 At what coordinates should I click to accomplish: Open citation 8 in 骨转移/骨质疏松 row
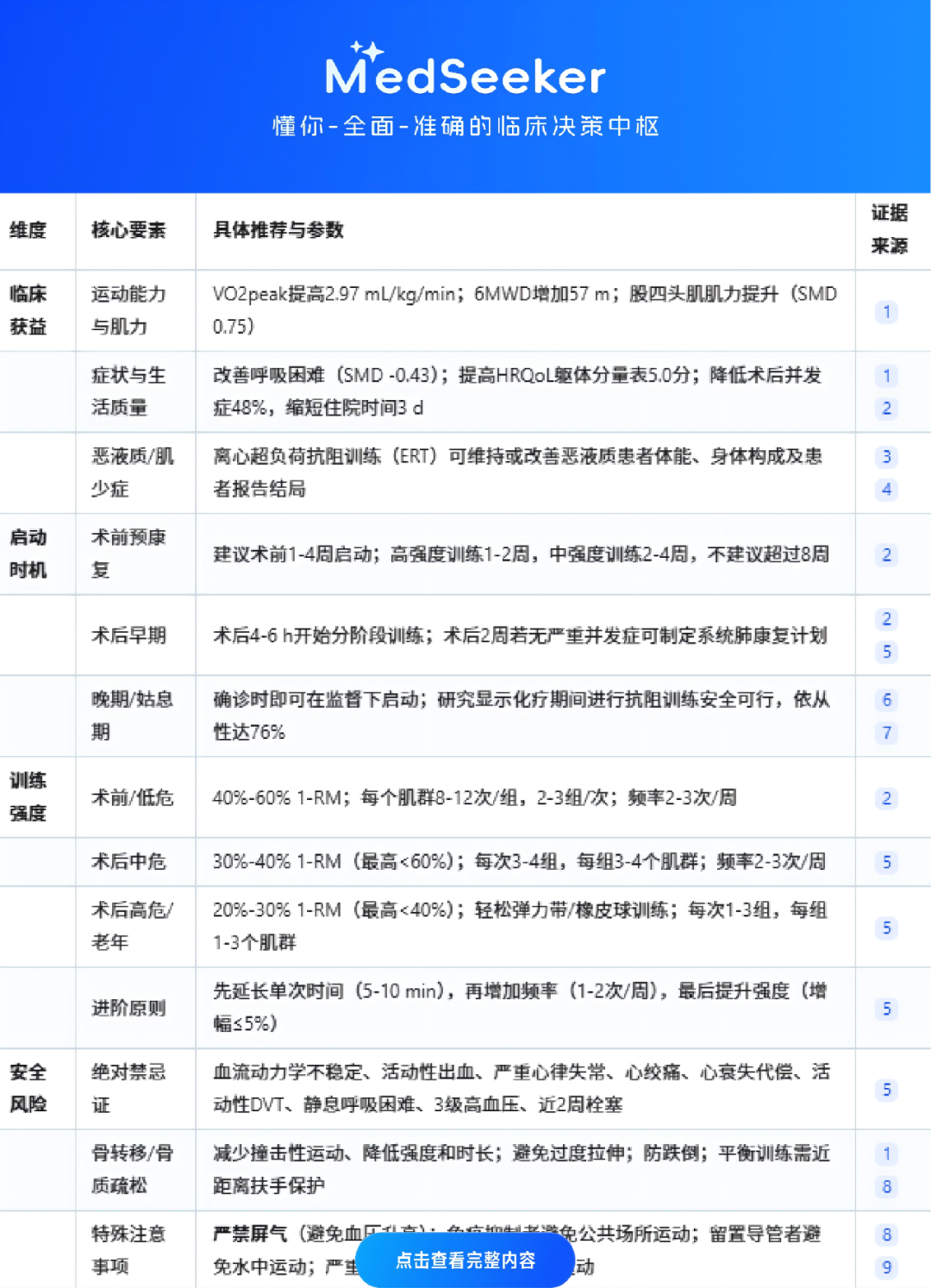886,1187
